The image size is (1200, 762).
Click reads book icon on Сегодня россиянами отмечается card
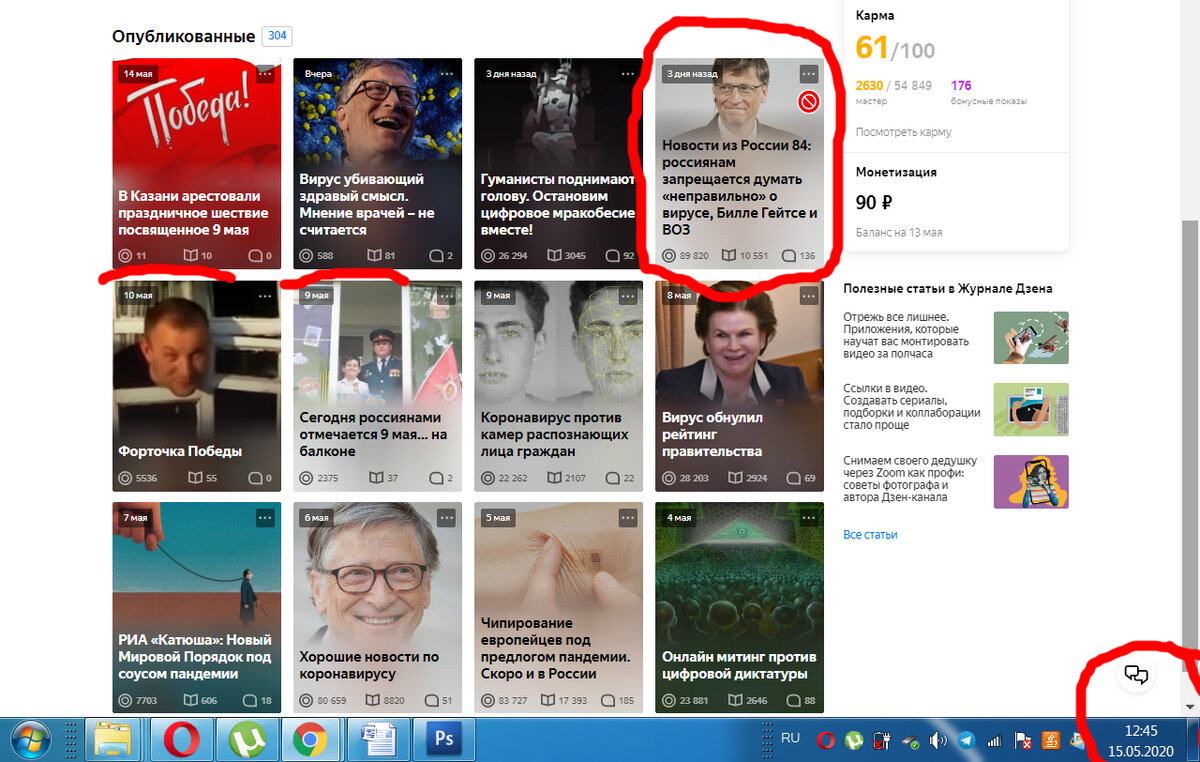(376, 478)
